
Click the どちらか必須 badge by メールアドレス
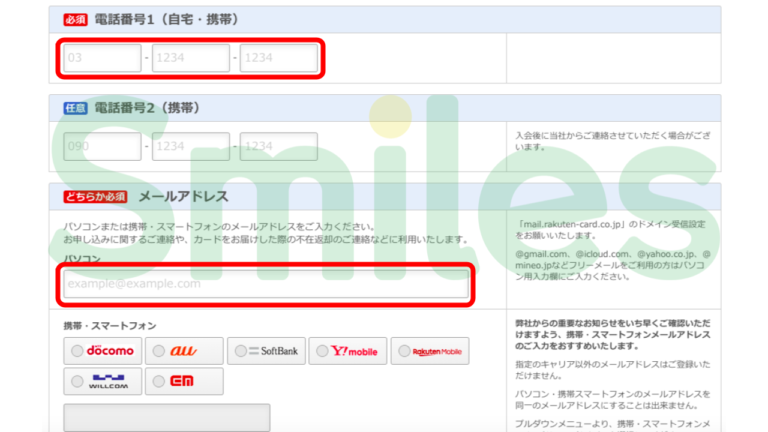pyautogui.click(x=96, y=197)
